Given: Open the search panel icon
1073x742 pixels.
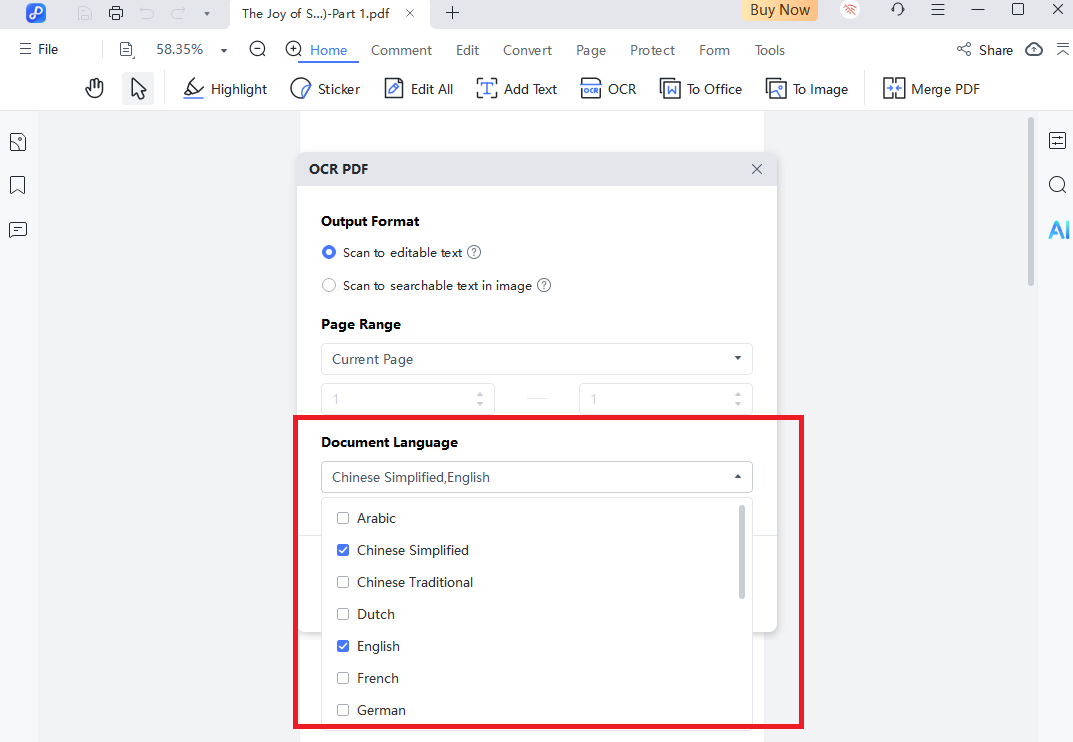Looking at the screenshot, I should (1057, 185).
